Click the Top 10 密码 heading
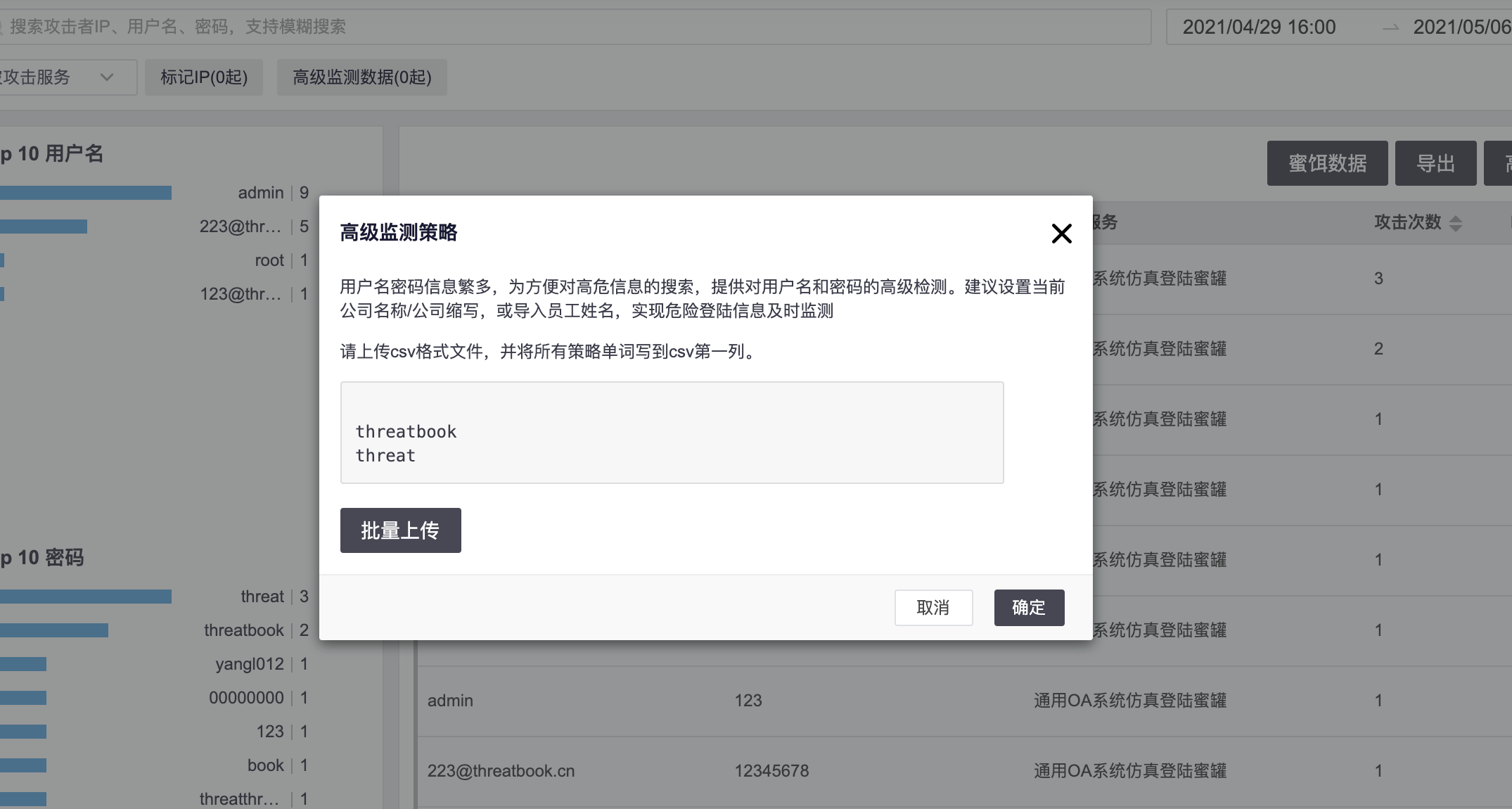Screen dimensions: 1512x809 pyautogui.click(x=42, y=558)
